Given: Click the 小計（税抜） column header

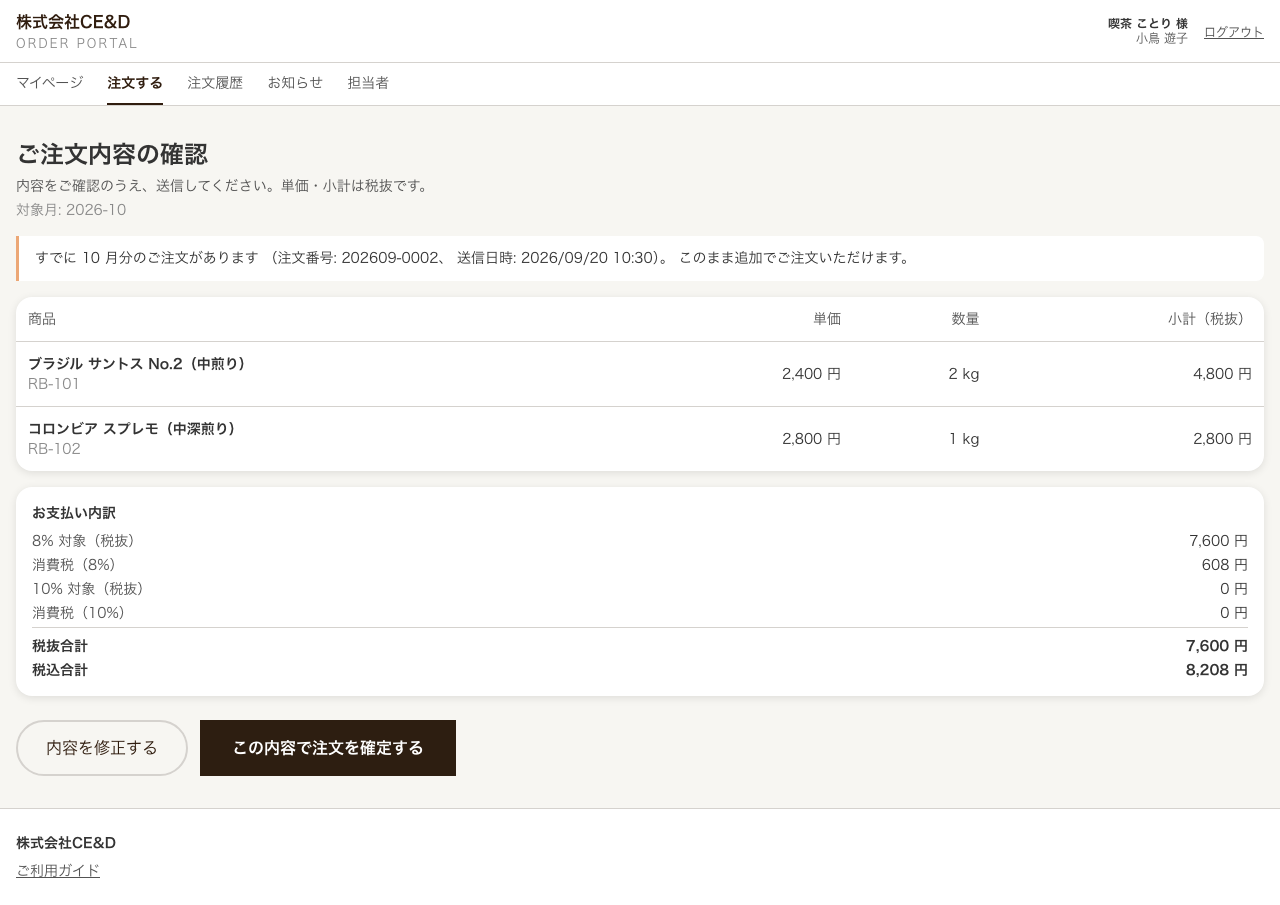Looking at the screenshot, I should [1210, 319].
